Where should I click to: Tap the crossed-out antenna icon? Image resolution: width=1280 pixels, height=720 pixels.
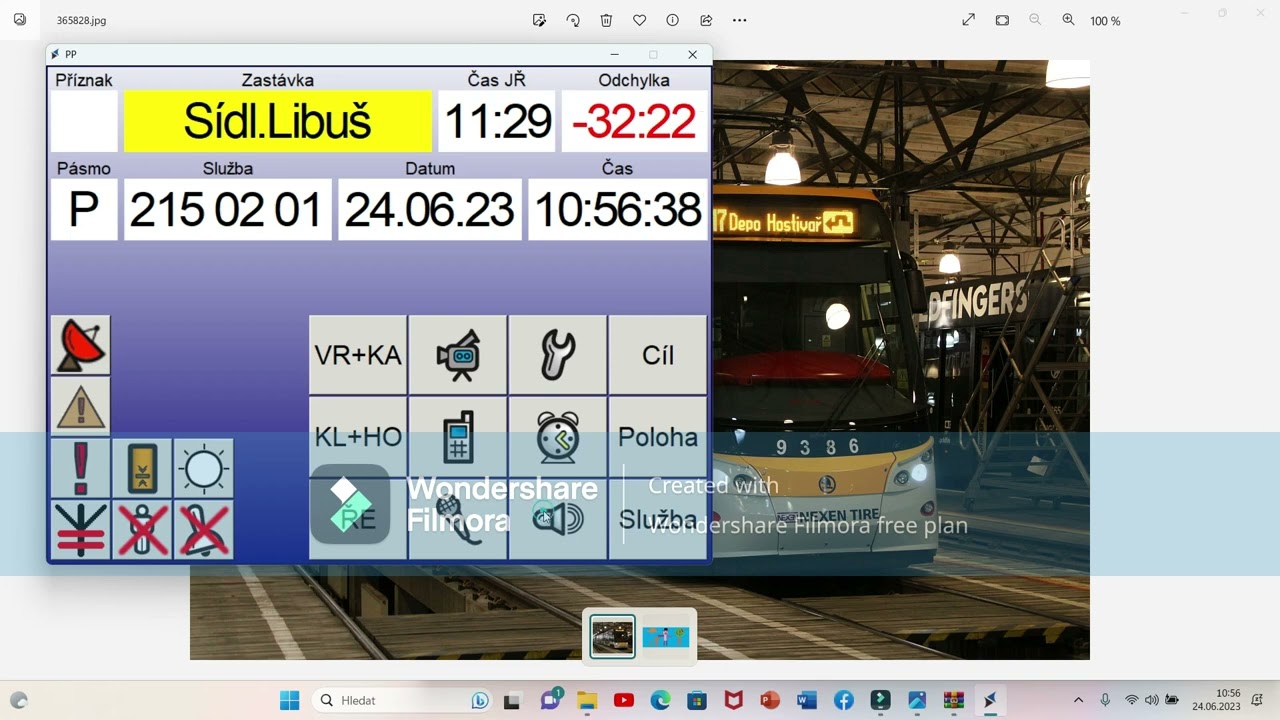pos(81,529)
